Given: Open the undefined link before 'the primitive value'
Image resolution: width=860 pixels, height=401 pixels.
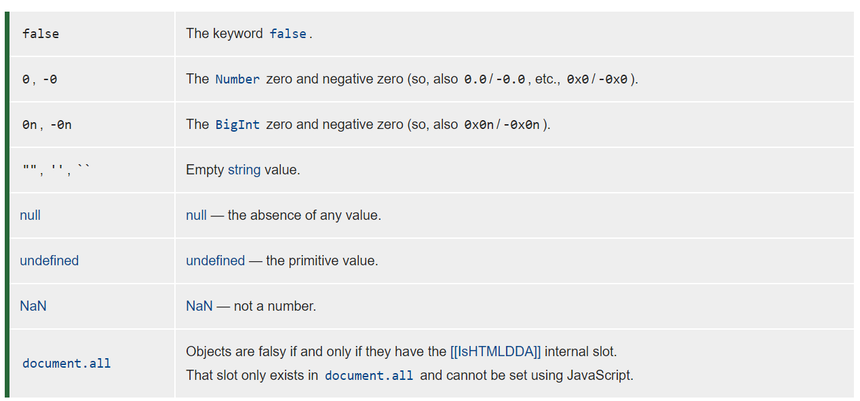Looking at the screenshot, I should click(x=215, y=260).
